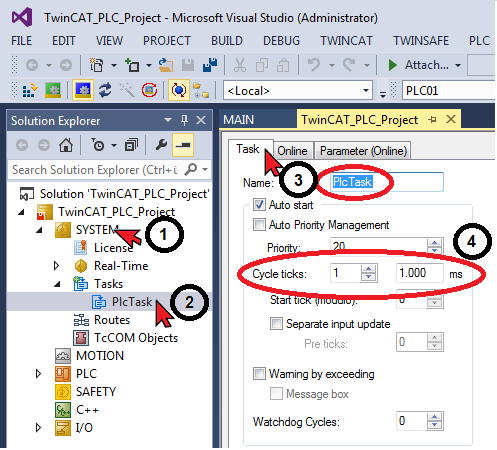Expand the PLC tree node

[x=38, y=374]
